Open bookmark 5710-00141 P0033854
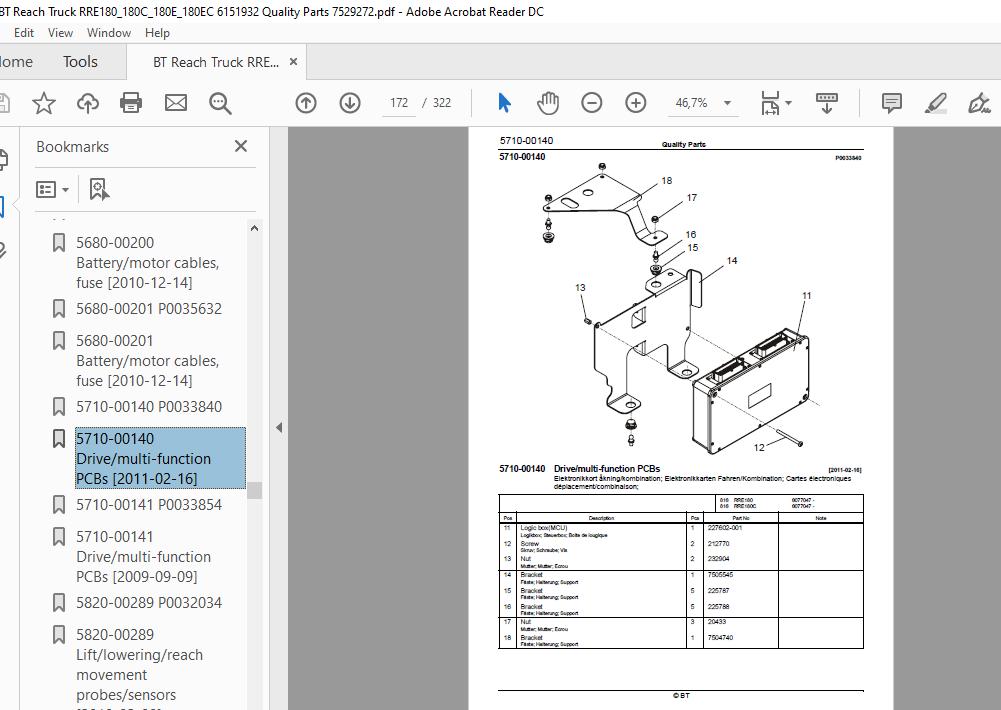This screenshot has height=710, width=1001. (x=149, y=504)
